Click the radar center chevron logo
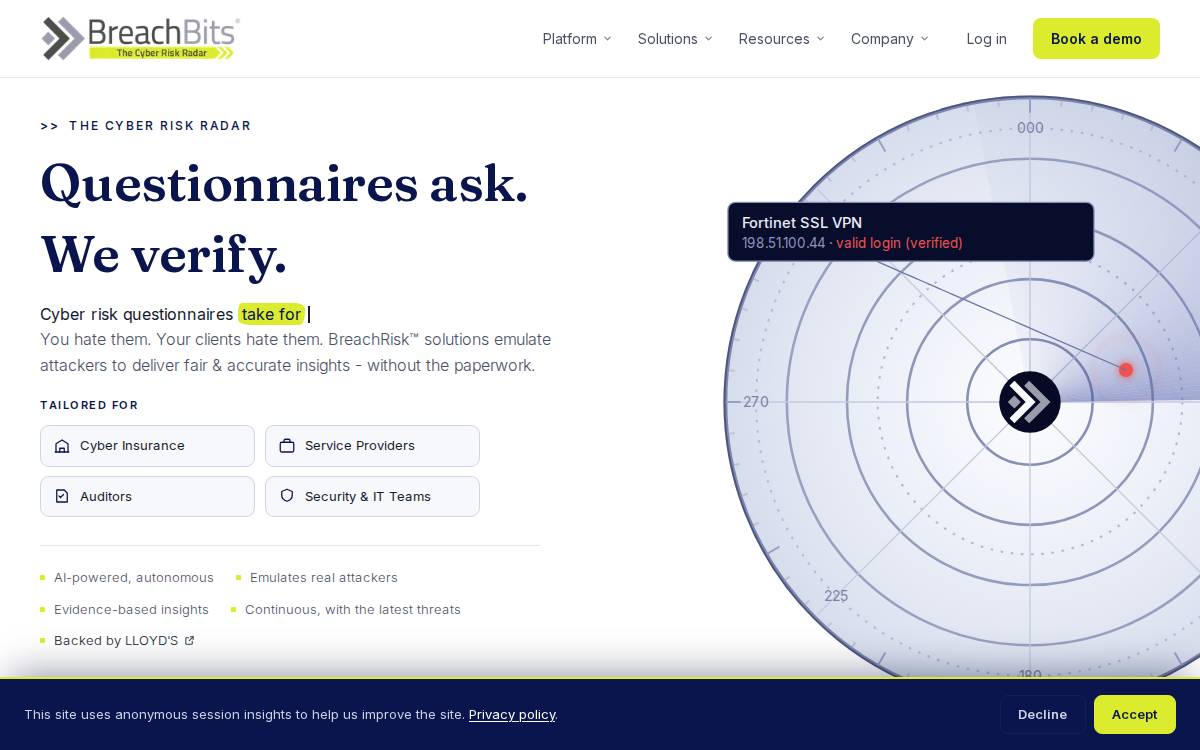1200x750 pixels. [1029, 402]
